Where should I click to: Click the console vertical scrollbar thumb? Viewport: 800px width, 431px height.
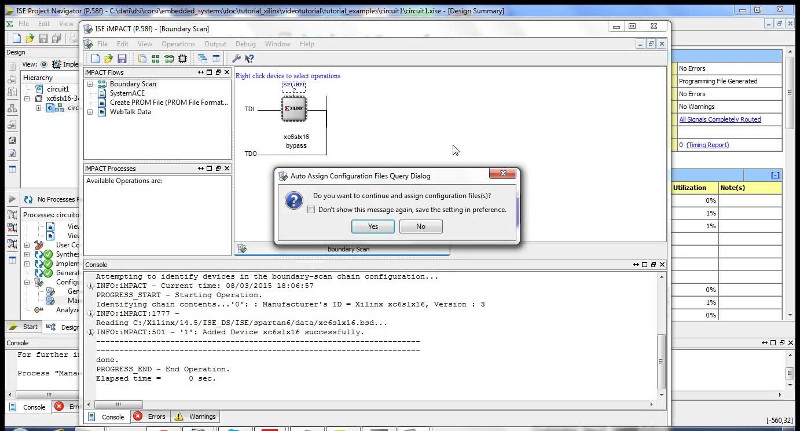[661, 361]
